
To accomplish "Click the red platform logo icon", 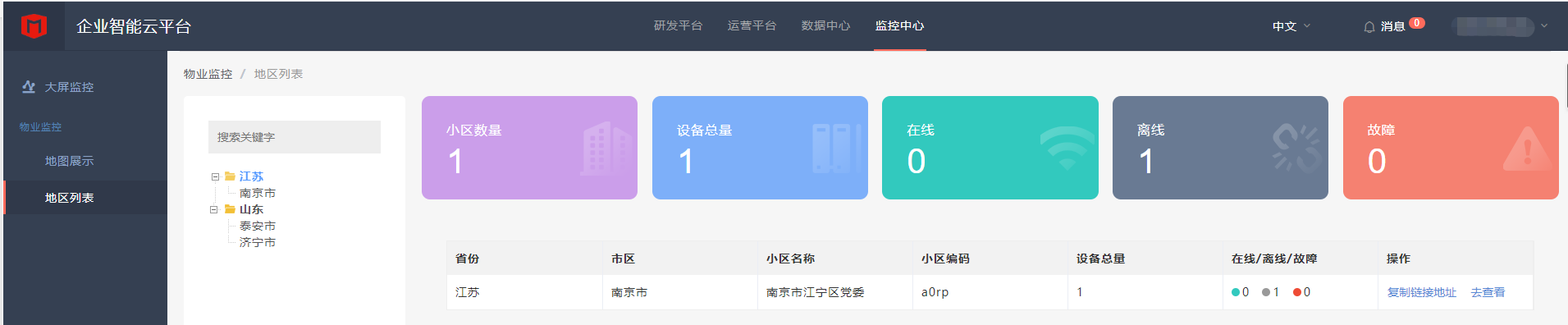I will click(x=34, y=26).
